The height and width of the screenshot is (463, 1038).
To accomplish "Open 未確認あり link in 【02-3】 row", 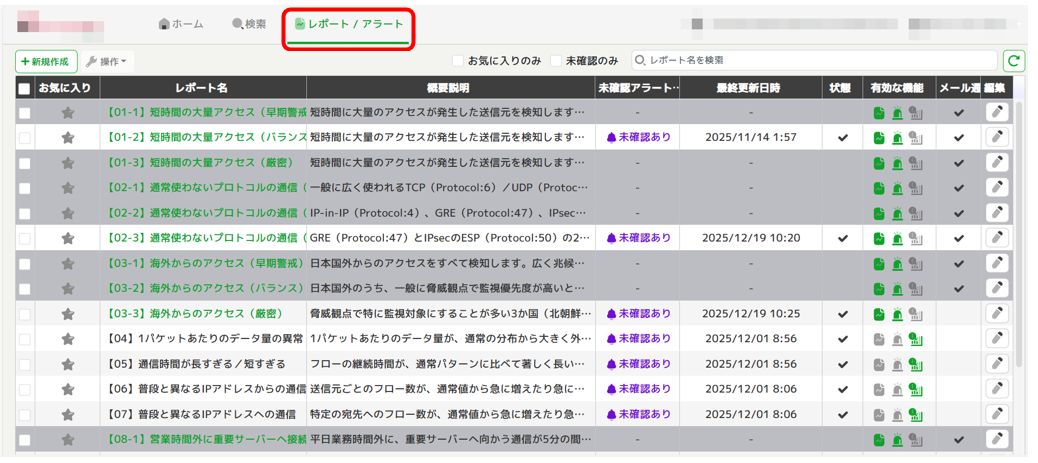I will [638, 238].
